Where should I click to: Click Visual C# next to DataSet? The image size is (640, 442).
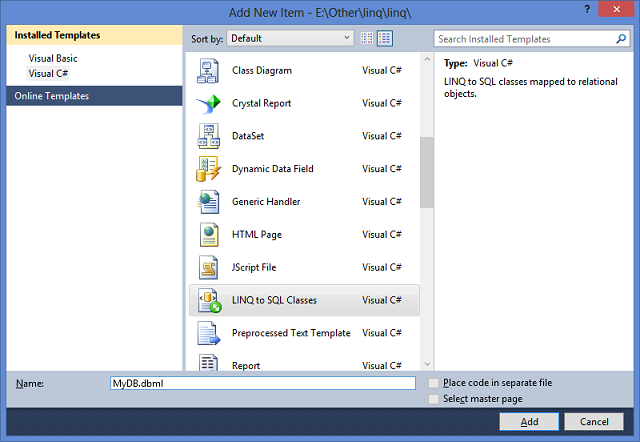[x=382, y=136]
